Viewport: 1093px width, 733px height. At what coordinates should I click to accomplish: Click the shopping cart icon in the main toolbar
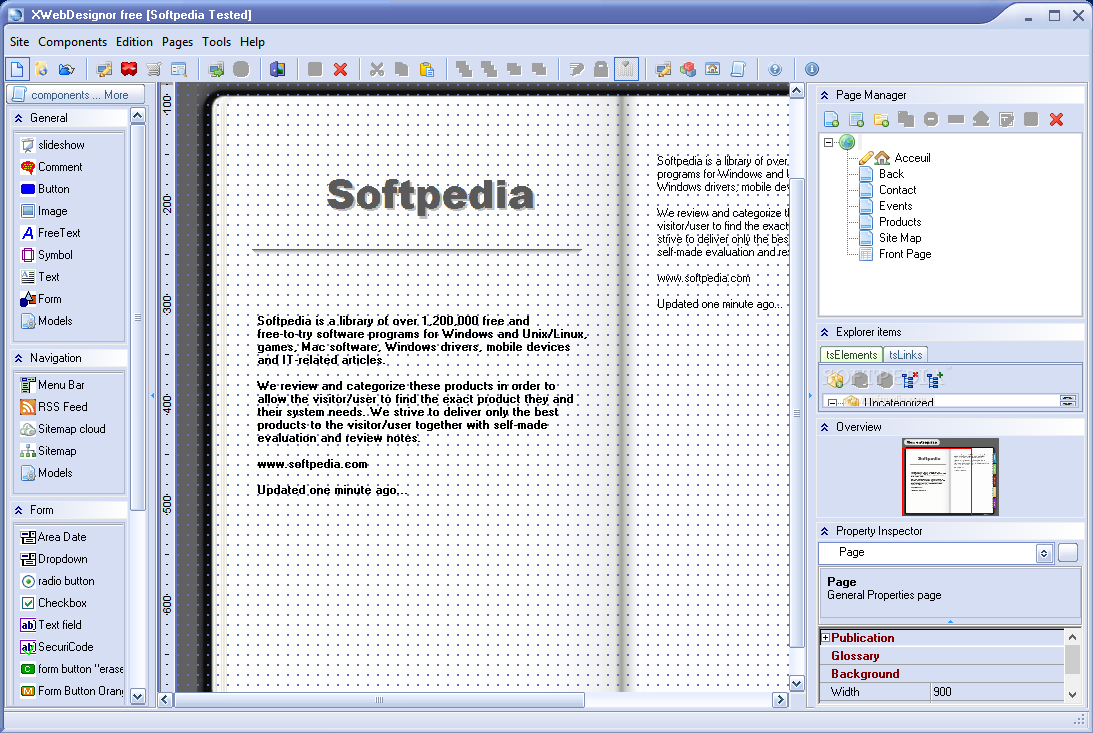coord(154,69)
